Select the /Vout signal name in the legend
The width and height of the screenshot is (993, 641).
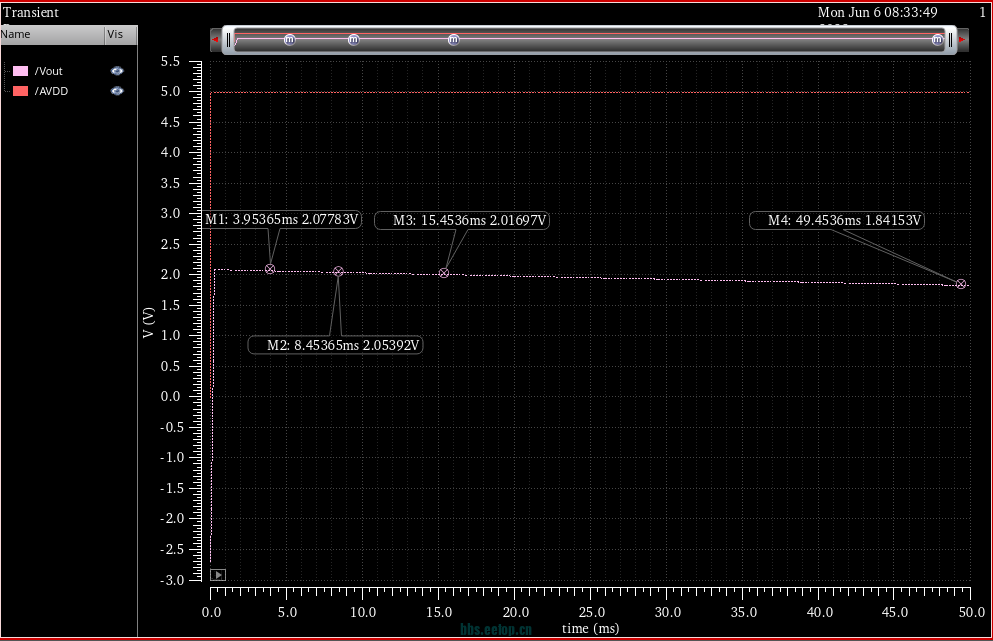click(x=49, y=71)
